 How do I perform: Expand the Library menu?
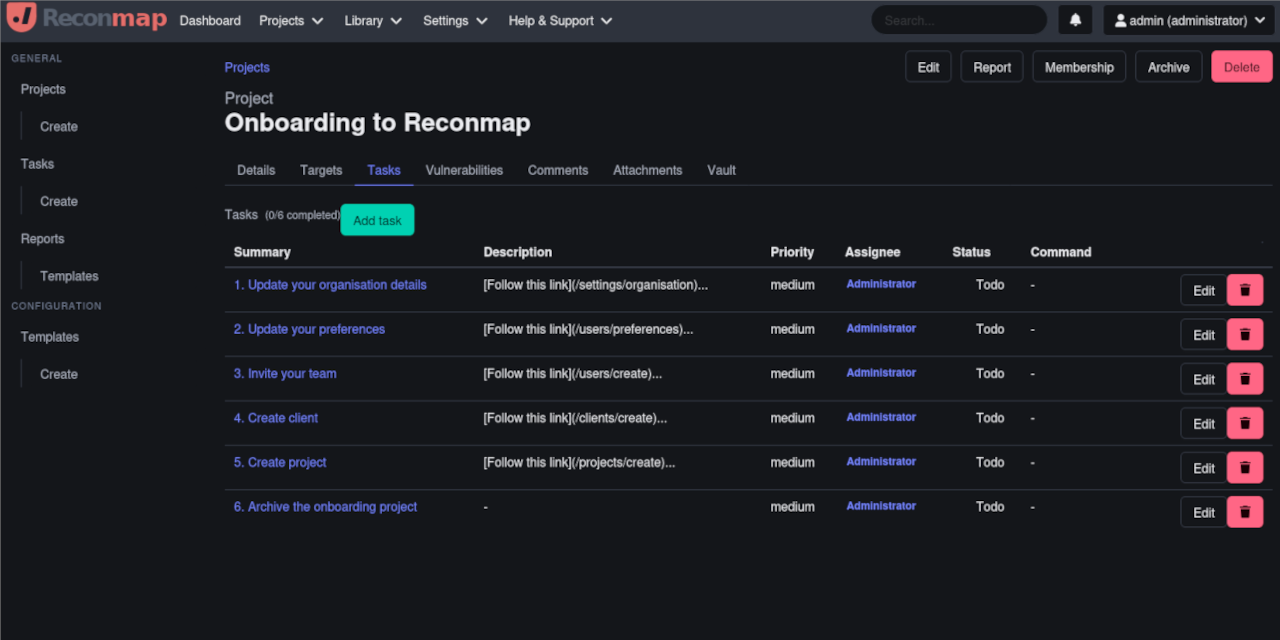pos(373,20)
